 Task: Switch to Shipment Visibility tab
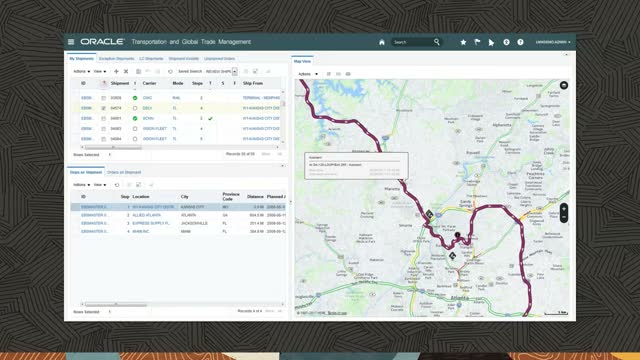(x=184, y=59)
